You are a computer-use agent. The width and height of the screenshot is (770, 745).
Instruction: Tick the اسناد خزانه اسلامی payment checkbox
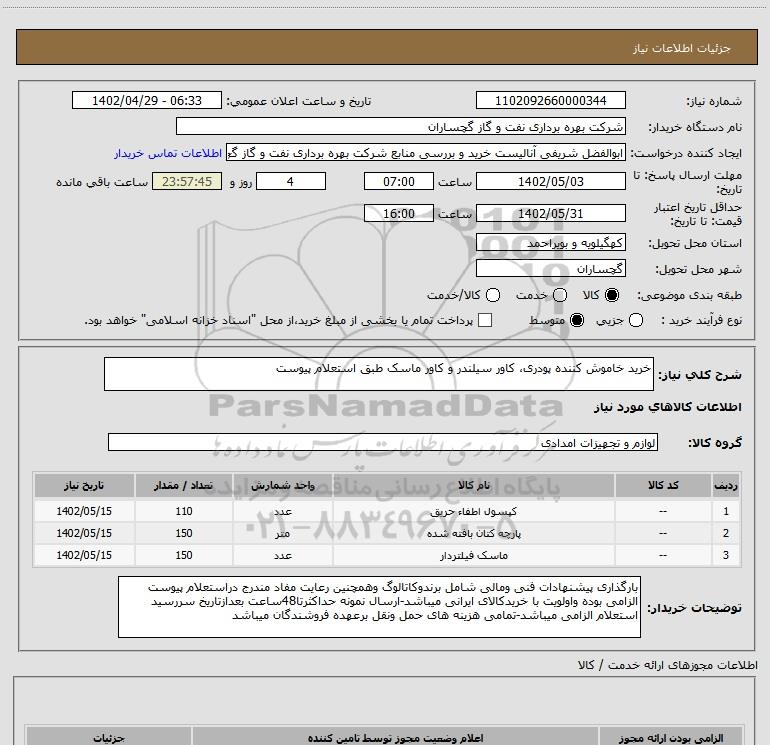pyautogui.click(x=485, y=320)
